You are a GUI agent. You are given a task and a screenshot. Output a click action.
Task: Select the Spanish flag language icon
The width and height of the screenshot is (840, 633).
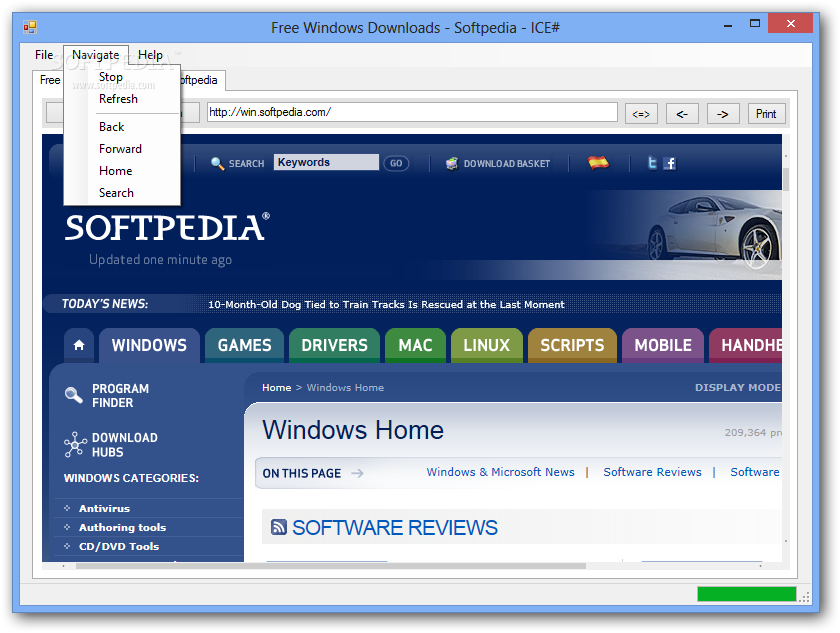click(598, 162)
